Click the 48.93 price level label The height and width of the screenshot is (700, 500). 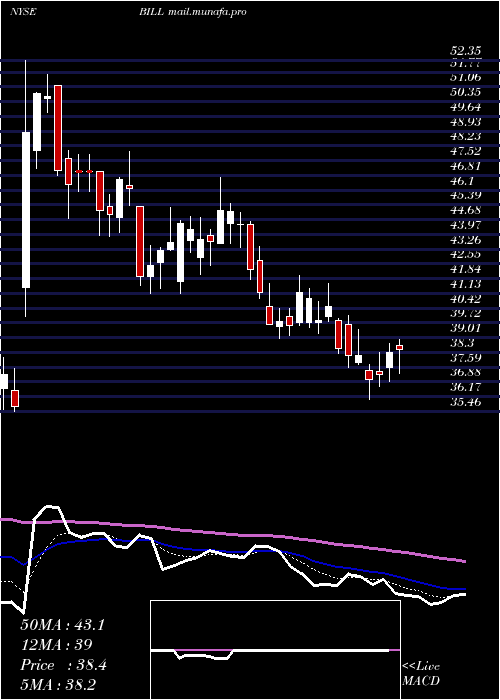pos(465,121)
